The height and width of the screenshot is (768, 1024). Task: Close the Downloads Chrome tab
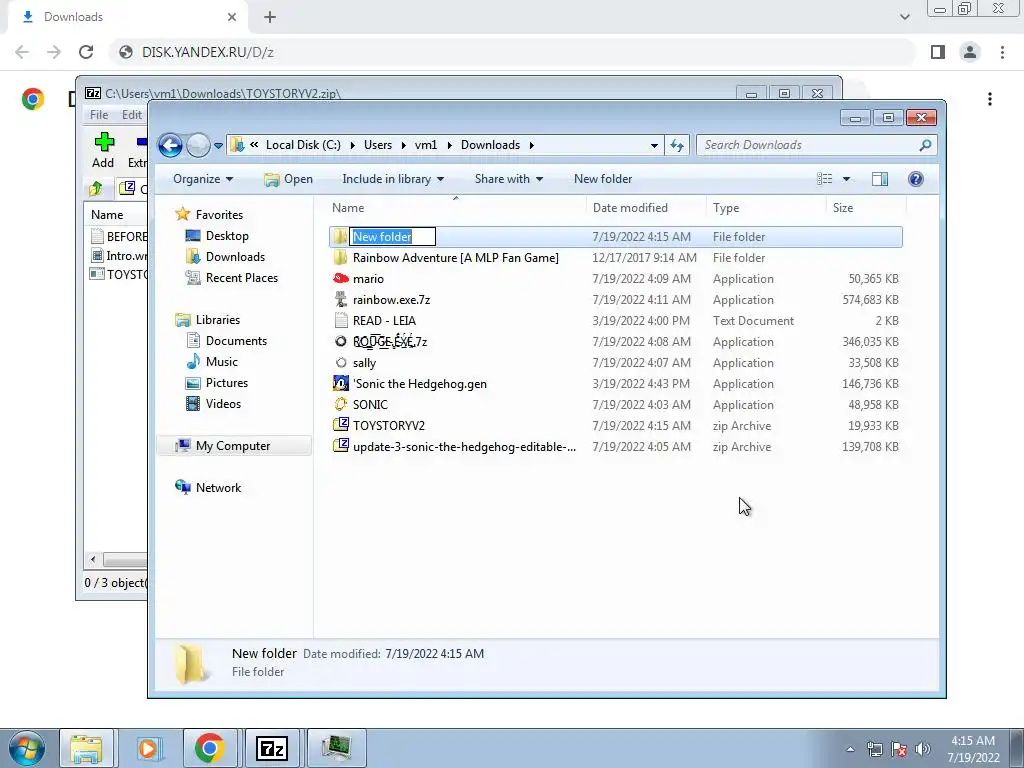pos(232,17)
